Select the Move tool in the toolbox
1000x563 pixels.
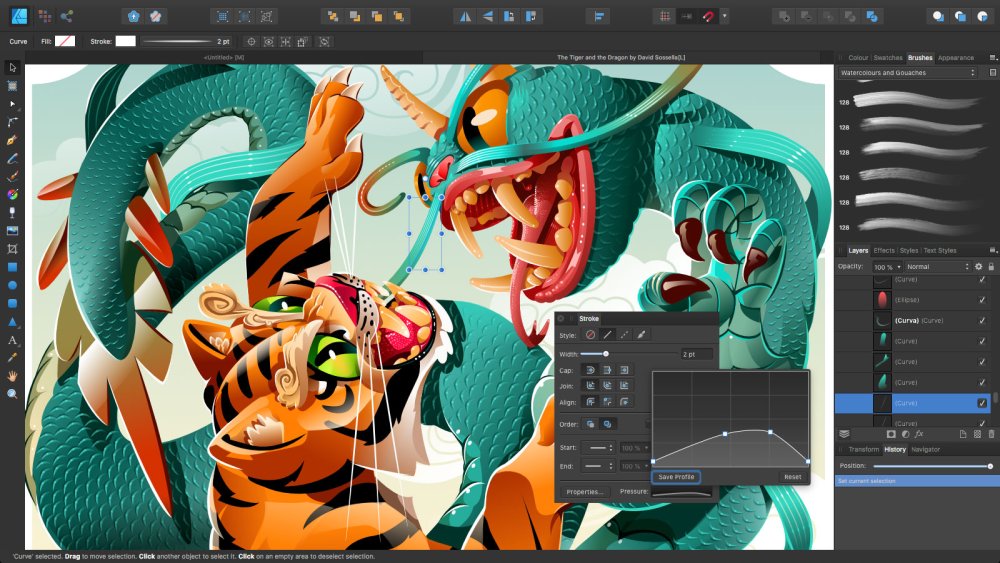(x=12, y=68)
